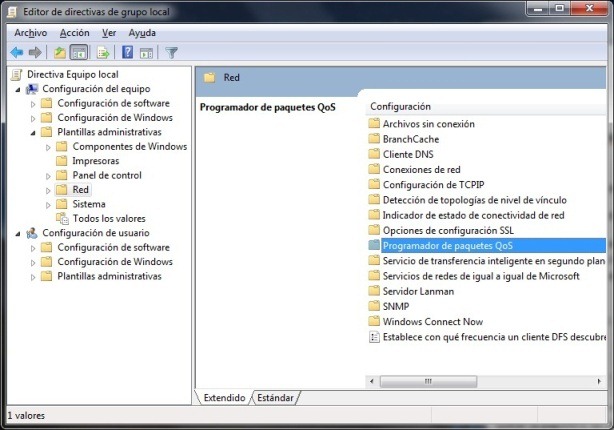Viewport: 614px width, 430px height.
Task: Click the Filter funnel toolbar icon
Action: pyautogui.click(x=171, y=52)
